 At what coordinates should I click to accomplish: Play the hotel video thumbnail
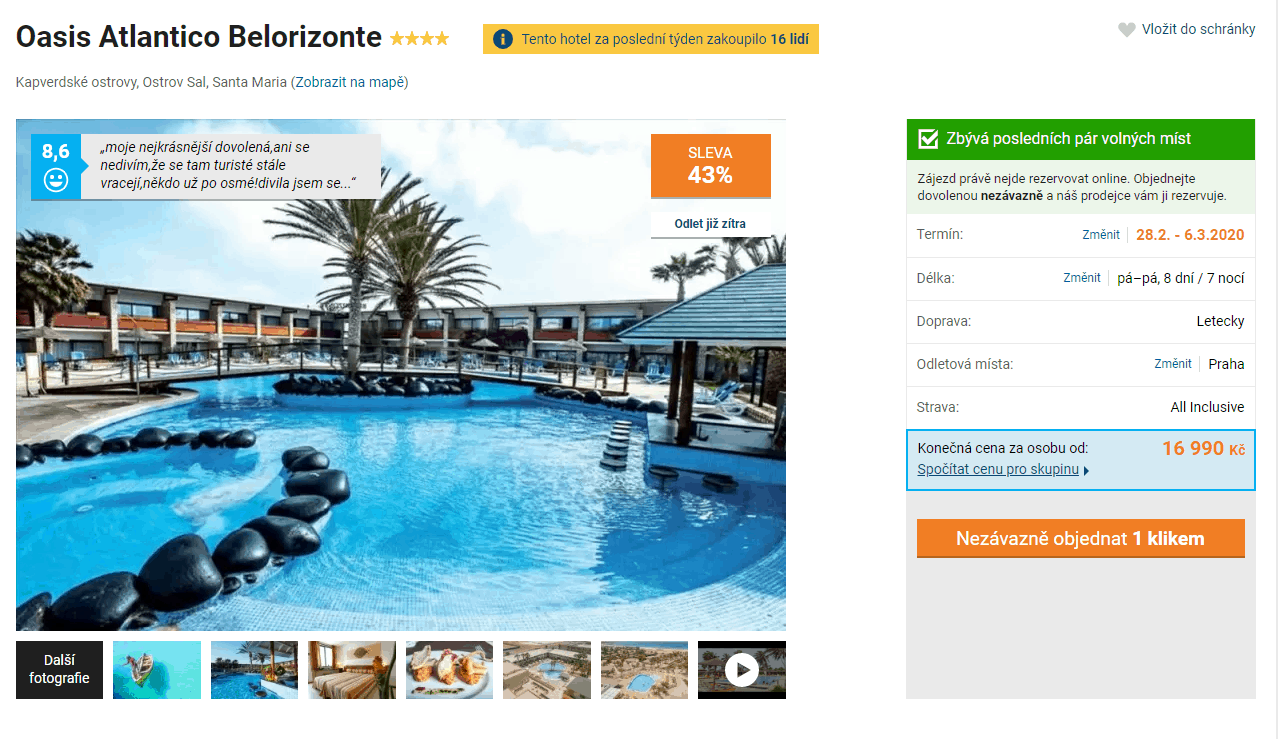741,670
